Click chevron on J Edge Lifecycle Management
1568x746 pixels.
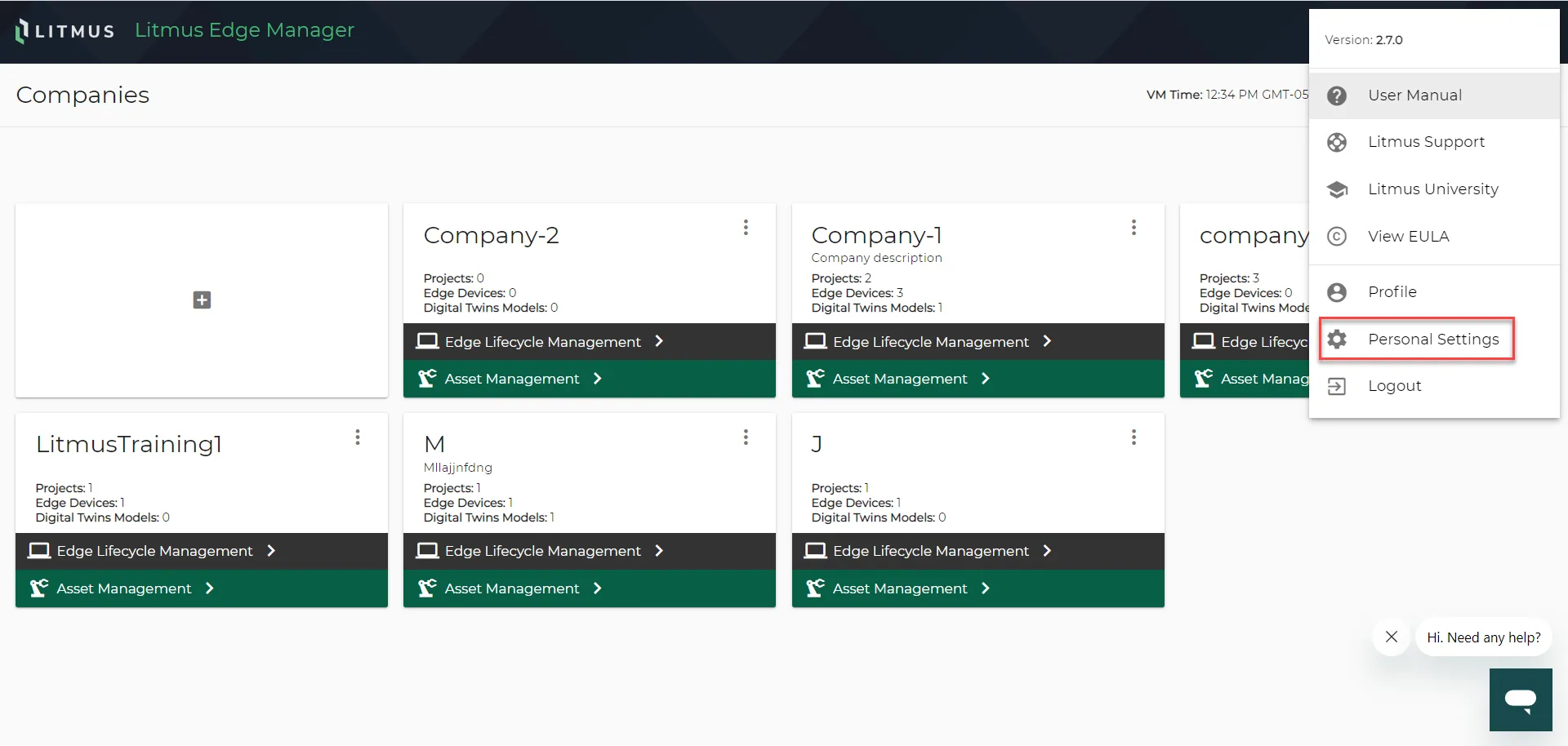pyautogui.click(x=1047, y=551)
